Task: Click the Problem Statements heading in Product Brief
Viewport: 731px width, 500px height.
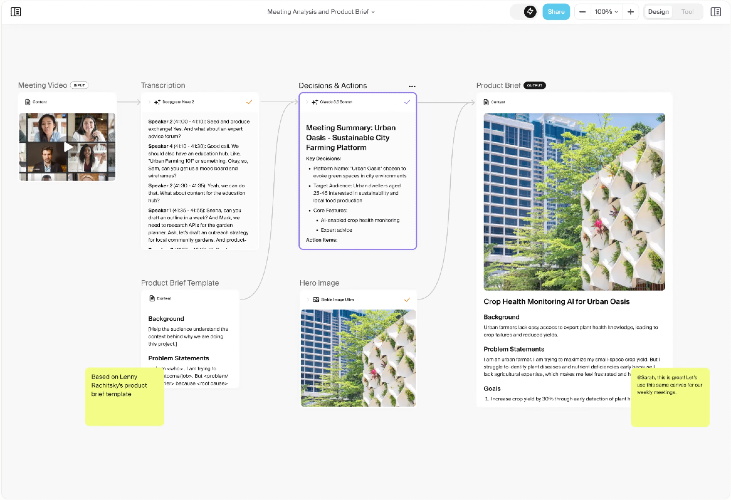Action: [x=514, y=349]
